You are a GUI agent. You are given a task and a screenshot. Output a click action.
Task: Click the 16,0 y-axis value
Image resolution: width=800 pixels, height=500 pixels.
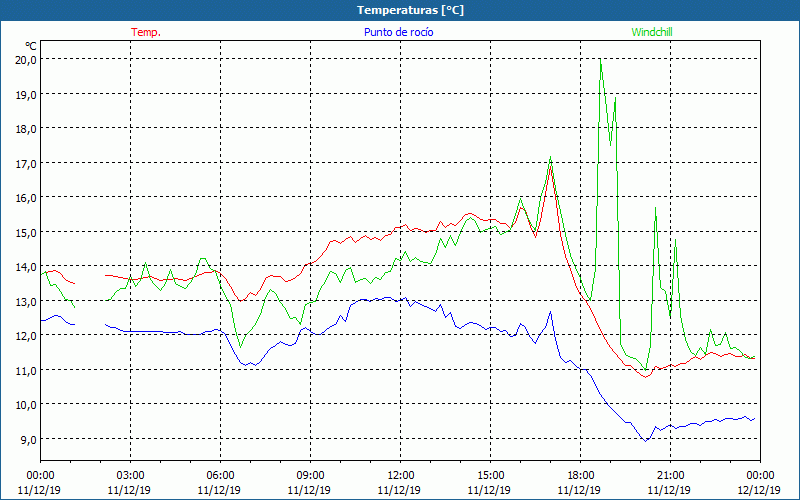tap(26, 197)
